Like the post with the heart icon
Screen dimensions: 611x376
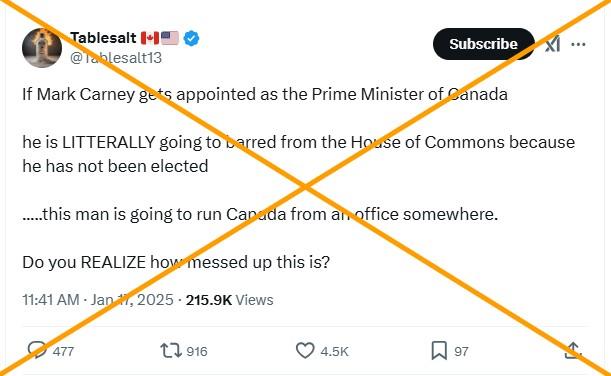[x=305, y=350]
